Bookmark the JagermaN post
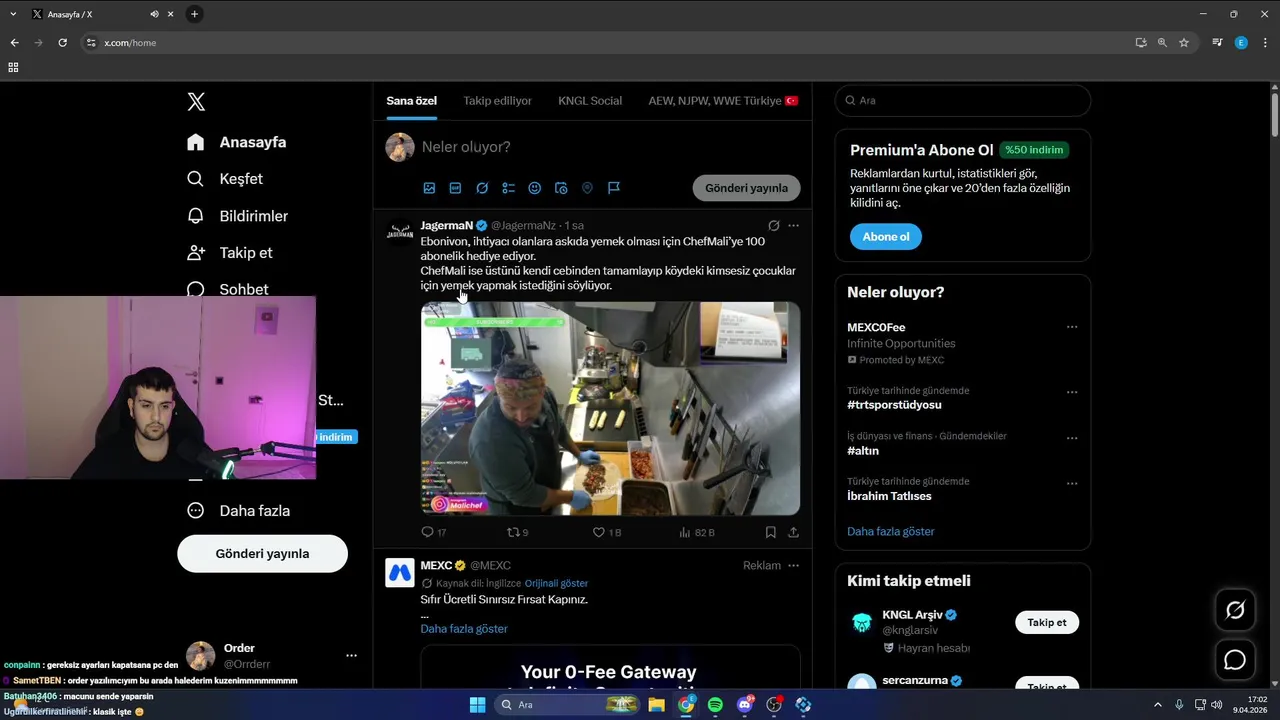1280x720 pixels. pyautogui.click(x=771, y=532)
